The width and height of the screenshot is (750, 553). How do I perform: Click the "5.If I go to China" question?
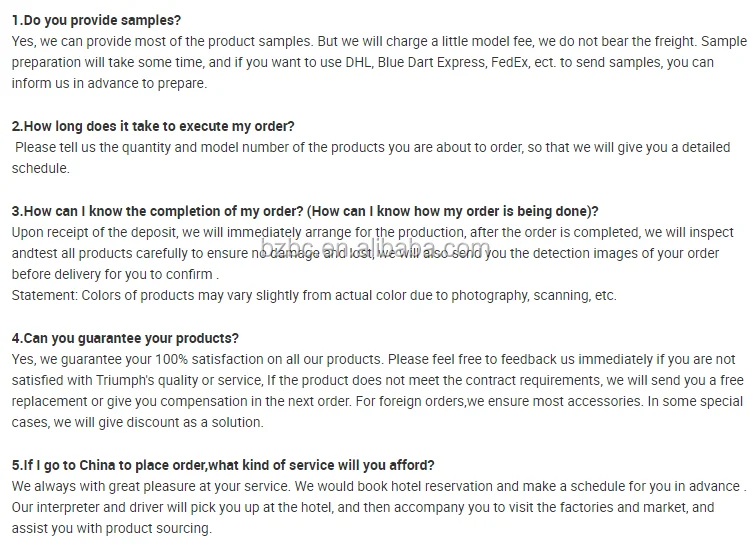pos(223,465)
